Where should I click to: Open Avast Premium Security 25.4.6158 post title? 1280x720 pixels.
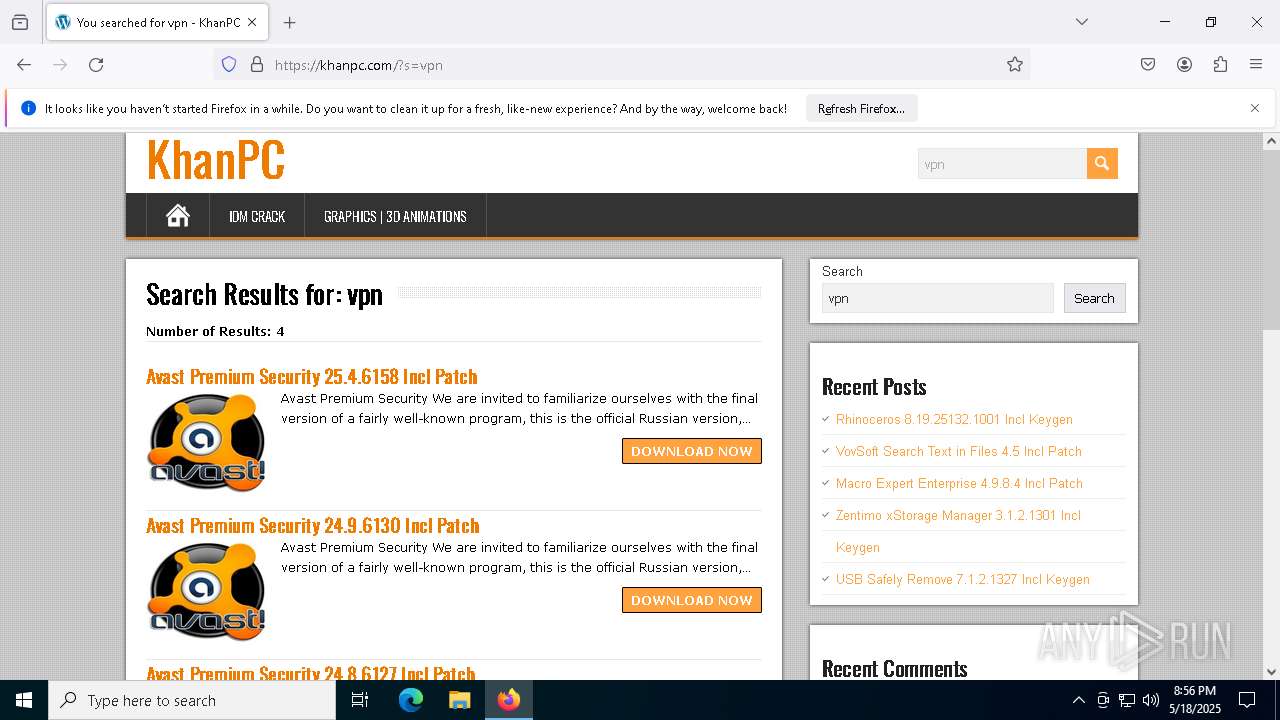pos(312,377)
